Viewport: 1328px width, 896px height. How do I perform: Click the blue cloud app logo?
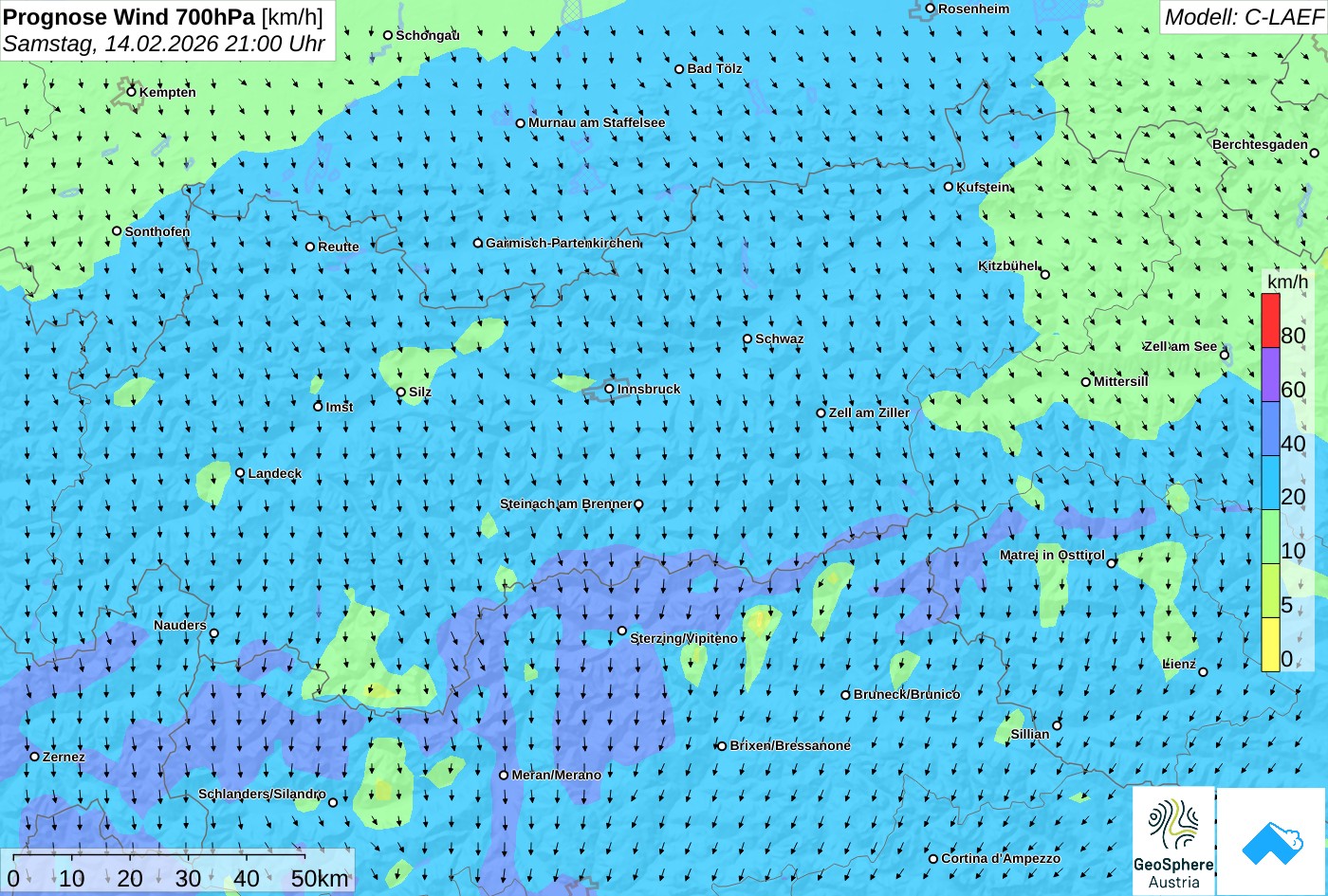pos(1272,841)
